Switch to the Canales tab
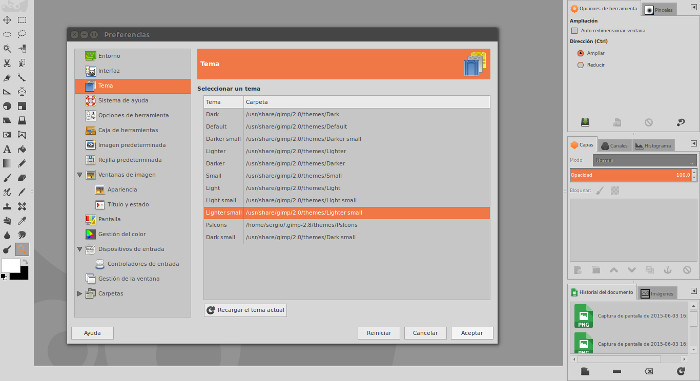 [614, 146]
